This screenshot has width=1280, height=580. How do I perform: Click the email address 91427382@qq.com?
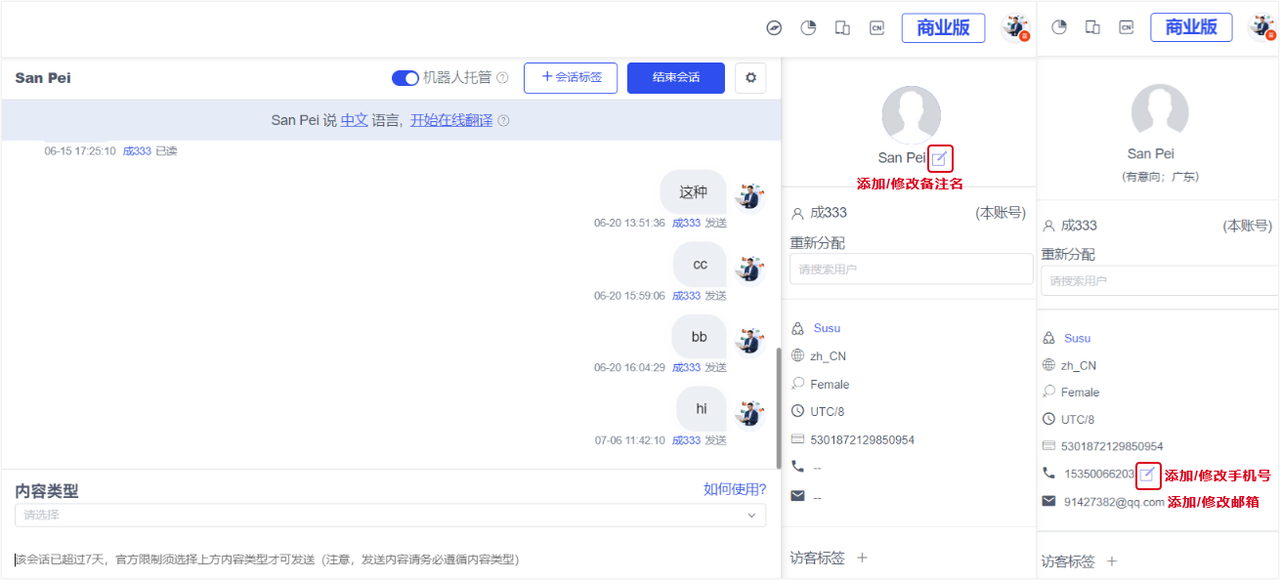[x=1114, y=502]
